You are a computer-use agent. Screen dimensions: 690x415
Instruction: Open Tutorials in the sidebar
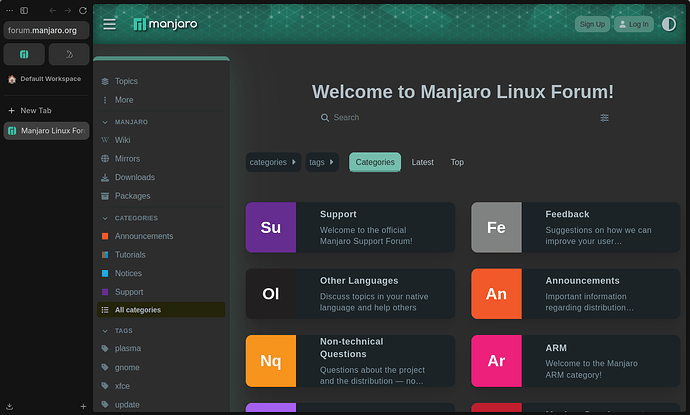[130, 255]
